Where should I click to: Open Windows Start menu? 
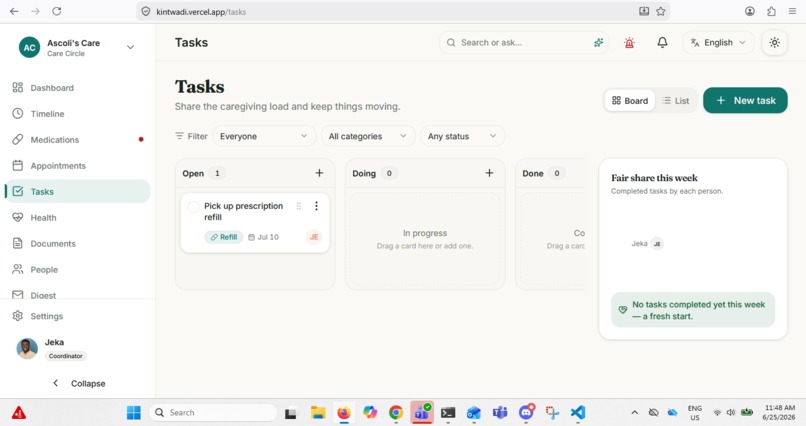pos(134,413)
